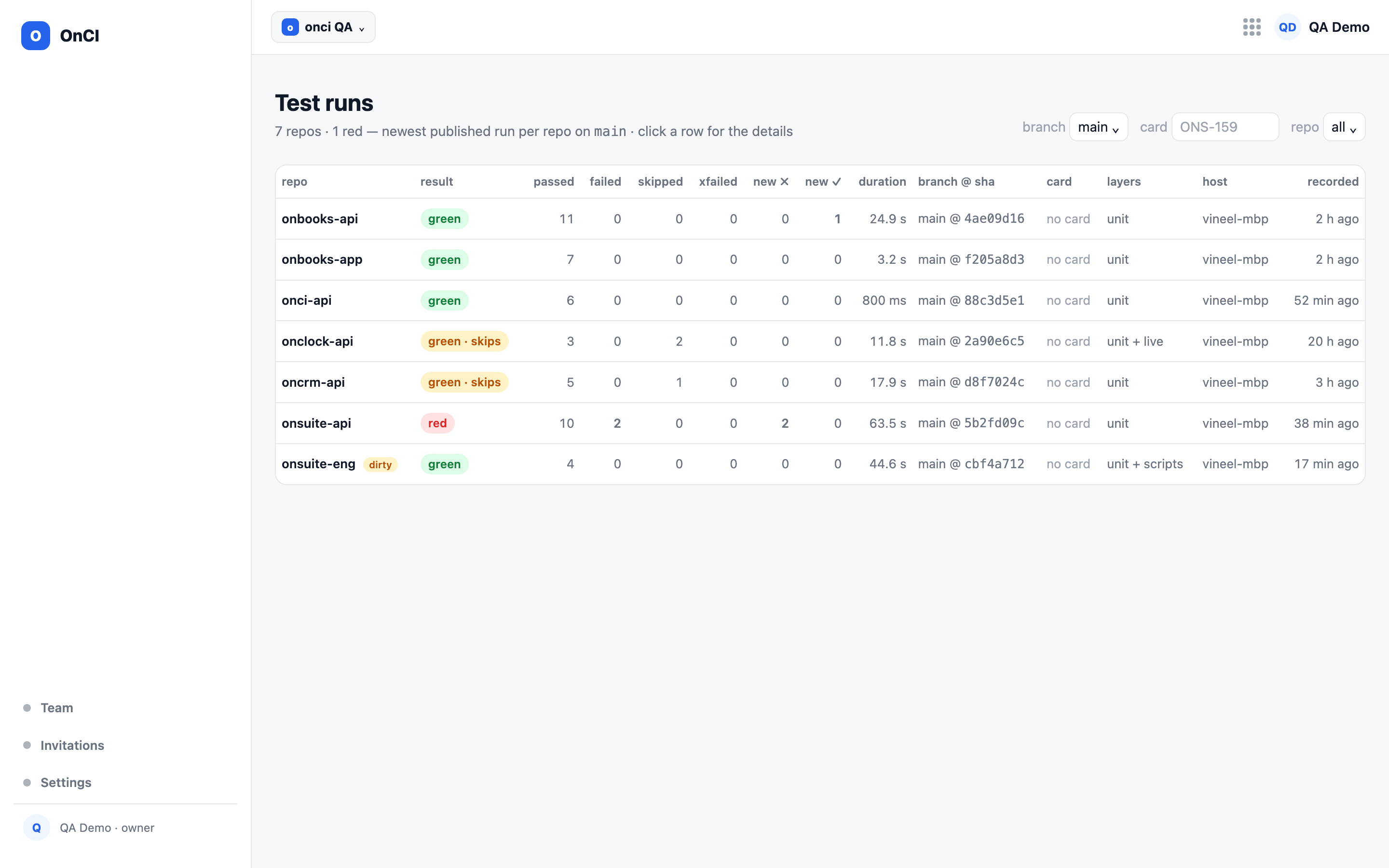1389x868 pixels.
Task: Click the Test runs page heading
Action: [324, 103]
